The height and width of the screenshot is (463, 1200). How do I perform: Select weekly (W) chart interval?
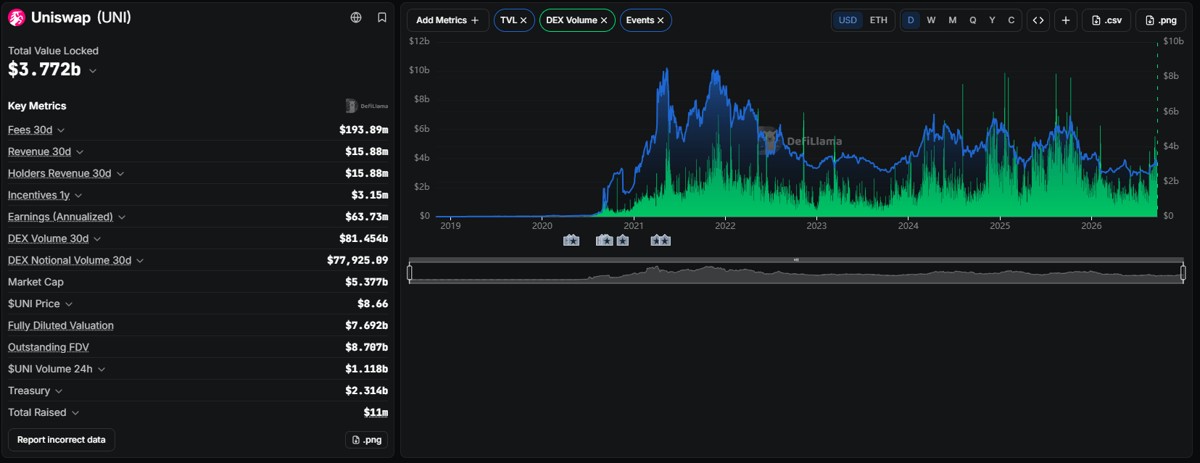point(931,20)
